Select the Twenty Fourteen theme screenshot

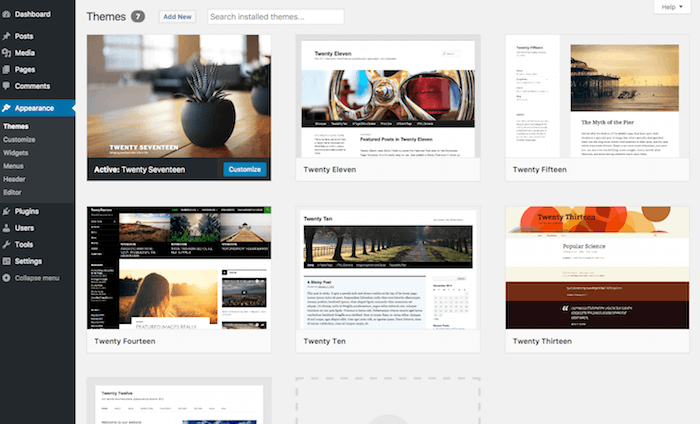tap(179, 268)
